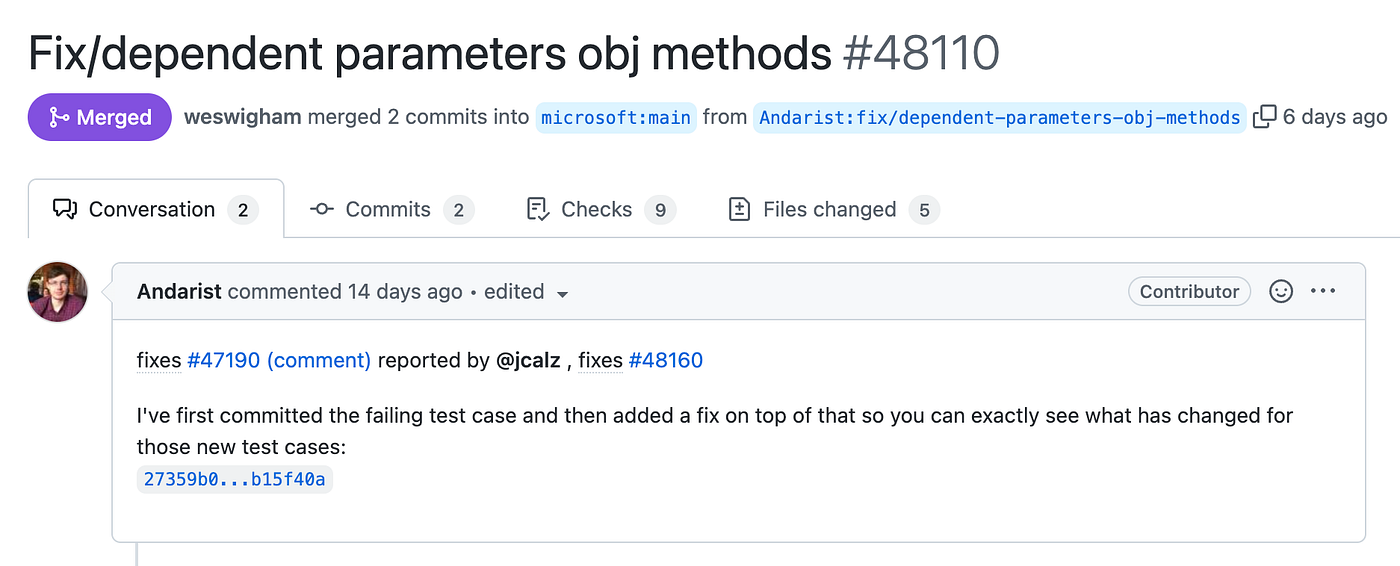Click the copy branch name icon
Viewport: 1400px width, 566px height.
1265,117
